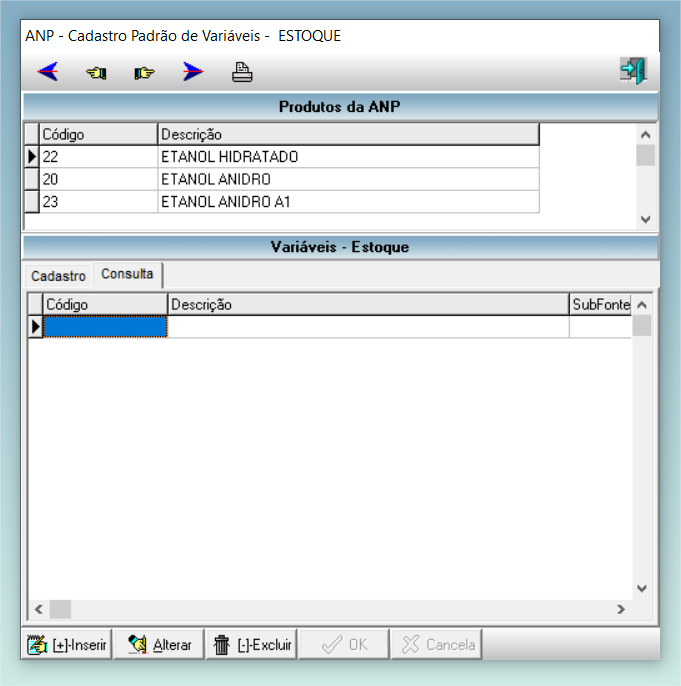Image resolution: width=681 pixels, height=686 pixels.
Task: Click the Descrição header in Variáveis grid
Action: [x=368, y=304]
